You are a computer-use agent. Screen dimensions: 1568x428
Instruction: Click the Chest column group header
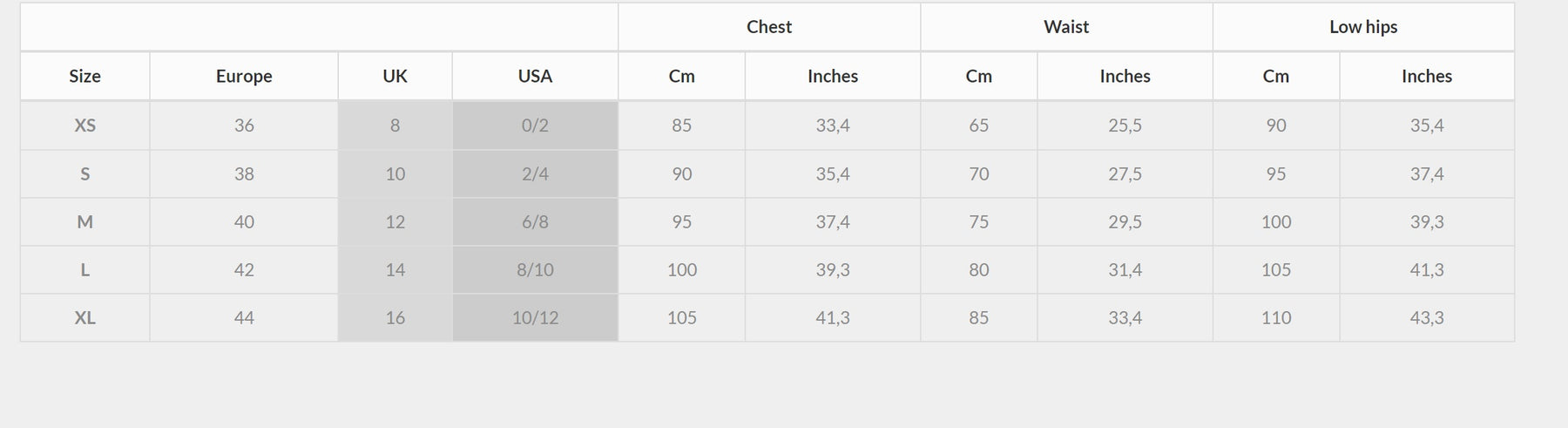pos(769,27)
